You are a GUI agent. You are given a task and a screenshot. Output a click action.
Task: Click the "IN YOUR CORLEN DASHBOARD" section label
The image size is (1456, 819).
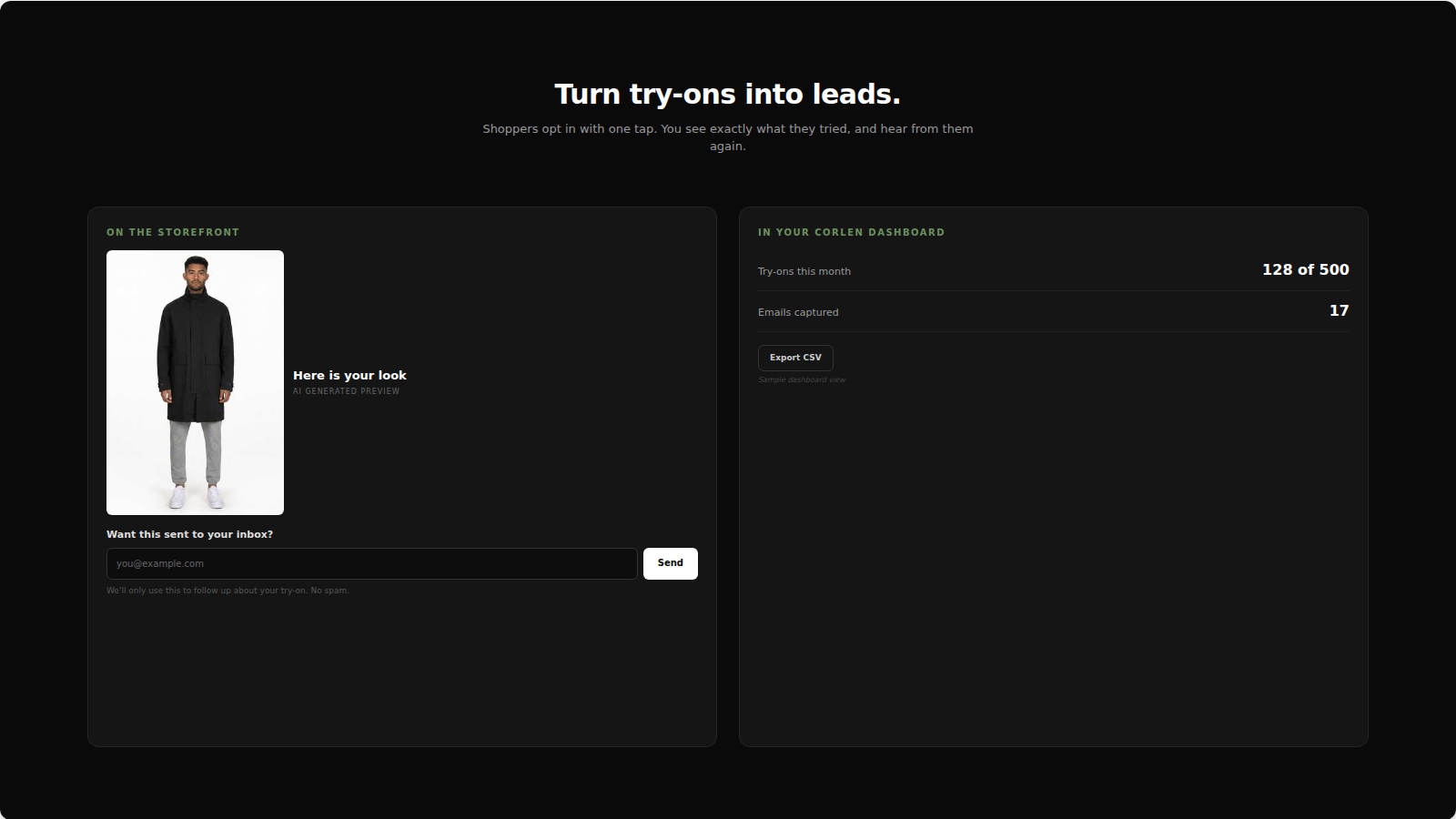tap(851, 232)
